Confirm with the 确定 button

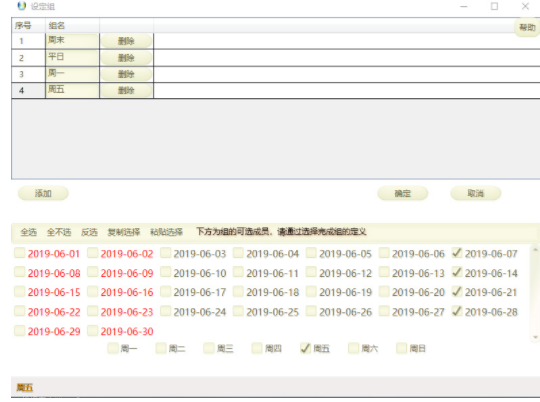(403, 193)
